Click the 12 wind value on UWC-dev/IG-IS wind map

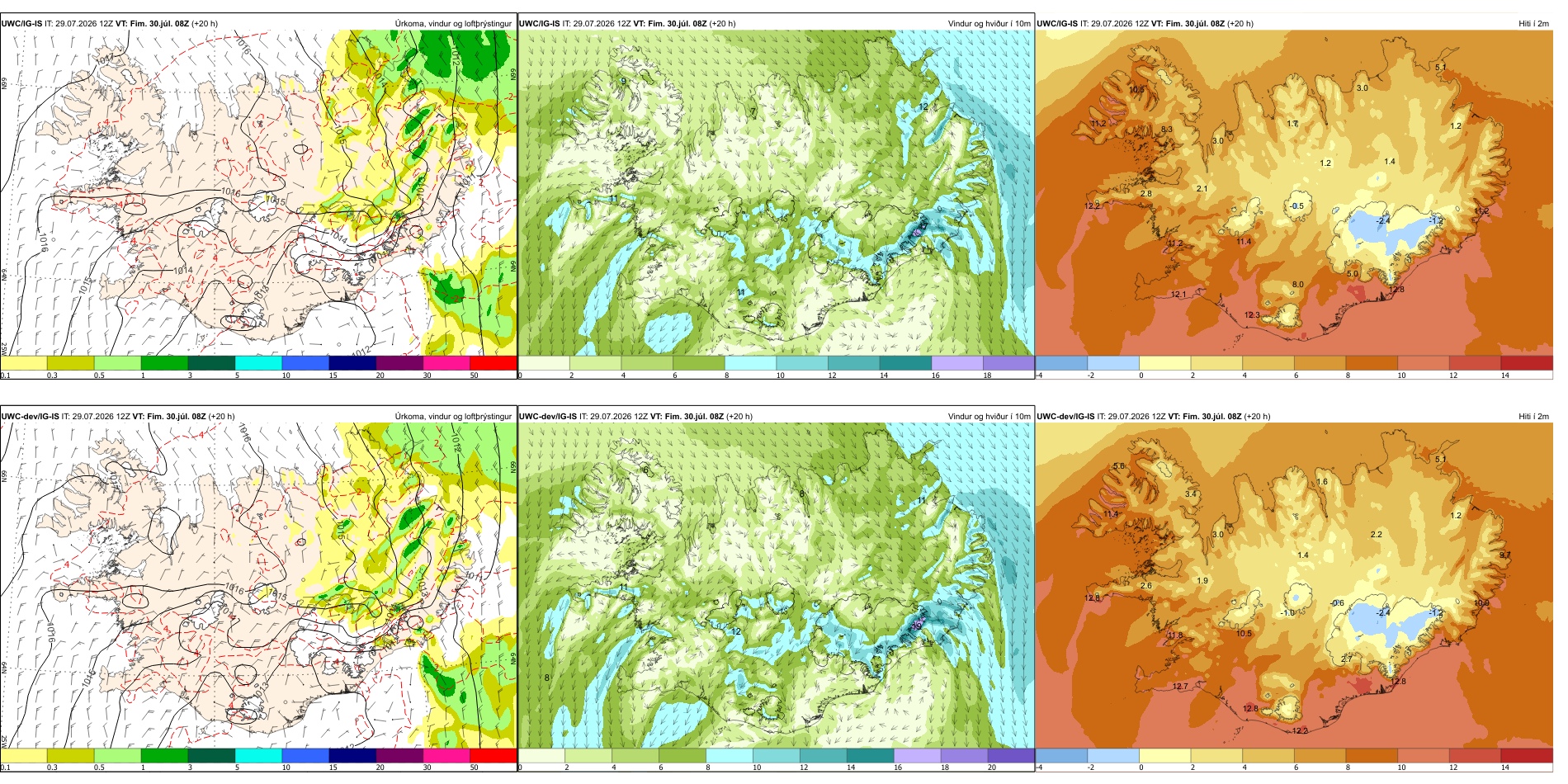click(736, 632)
